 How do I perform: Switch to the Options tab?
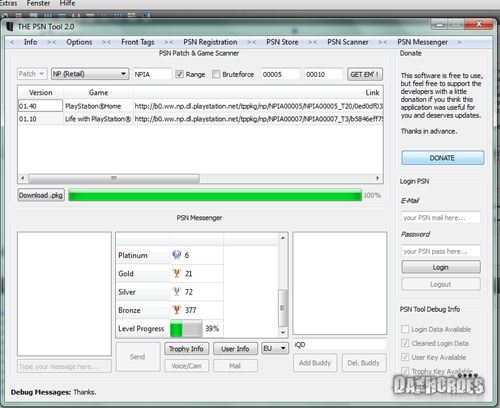click(79, 42)
